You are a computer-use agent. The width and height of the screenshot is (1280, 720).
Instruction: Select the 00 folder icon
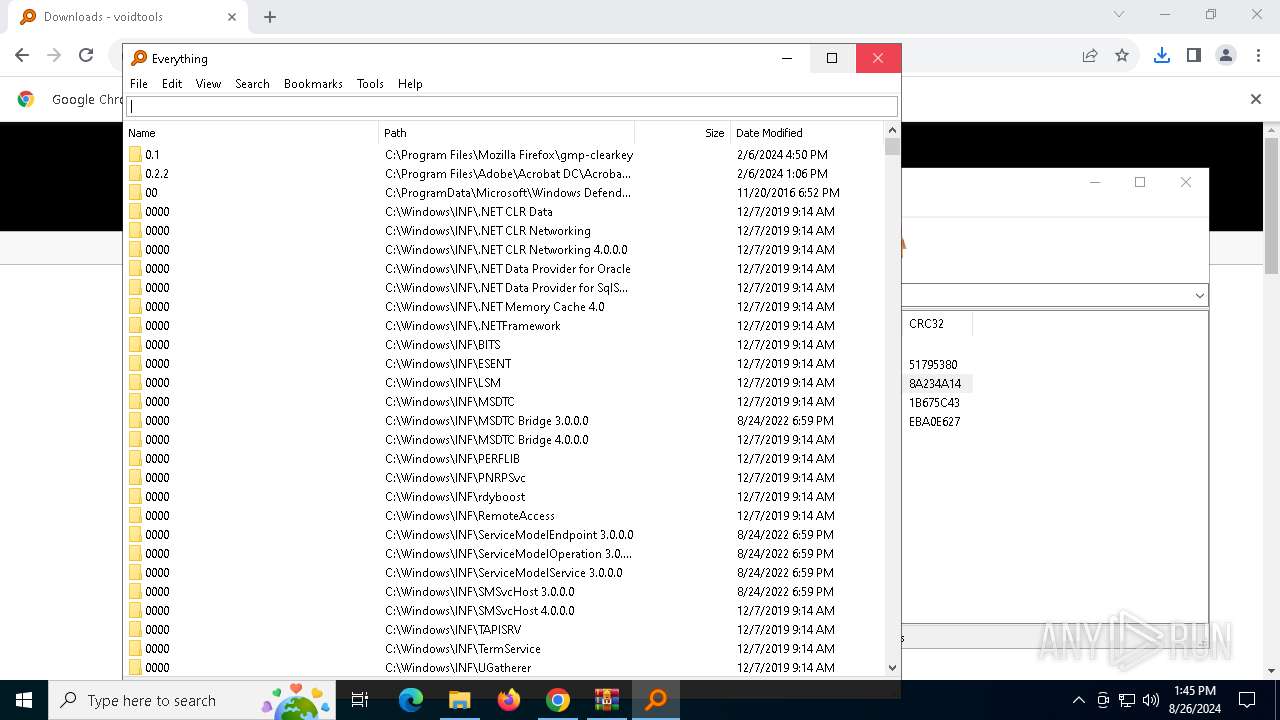click(x=135, y=193)
